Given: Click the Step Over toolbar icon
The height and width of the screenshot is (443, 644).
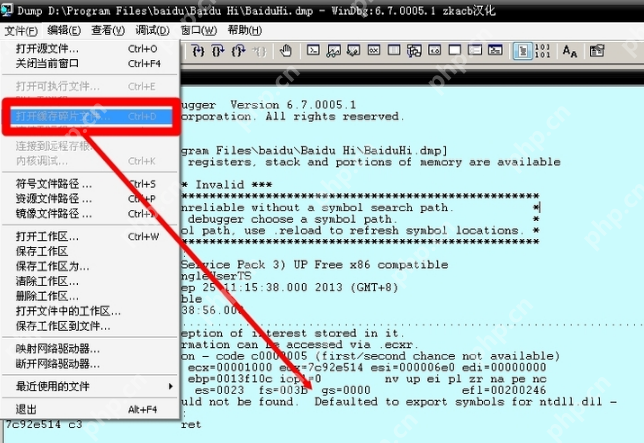Looking at the screenshot, I should click(x=218, y=51).
